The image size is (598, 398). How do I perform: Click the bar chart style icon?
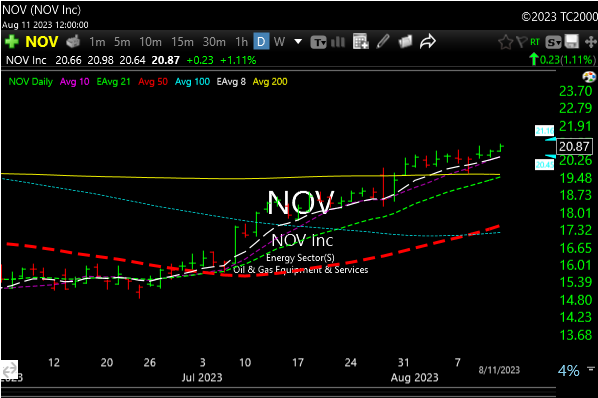tap(338, 42)
